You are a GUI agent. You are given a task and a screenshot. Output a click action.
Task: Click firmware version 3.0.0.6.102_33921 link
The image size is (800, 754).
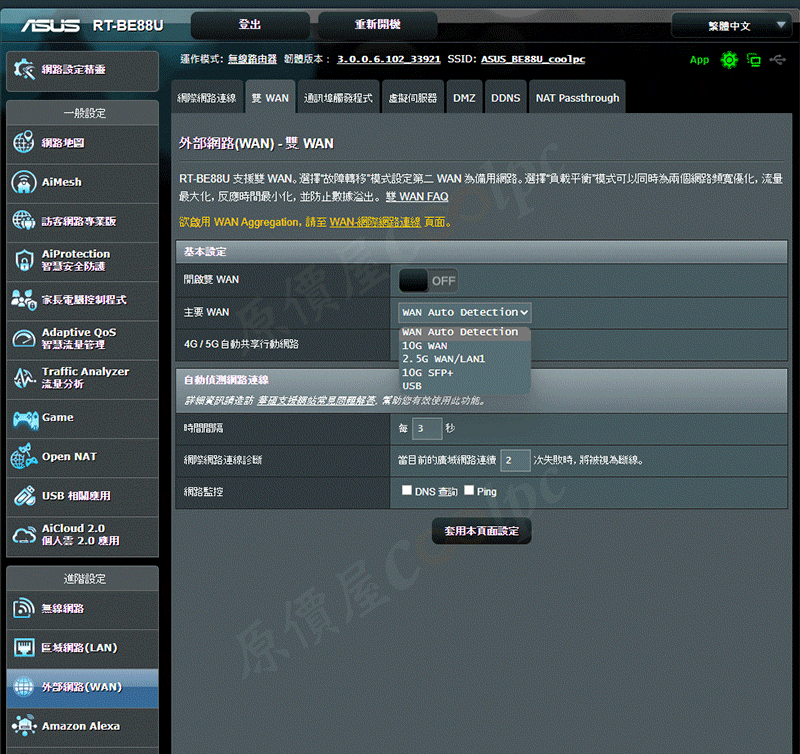pyautogui.click(x=388, y=59)
